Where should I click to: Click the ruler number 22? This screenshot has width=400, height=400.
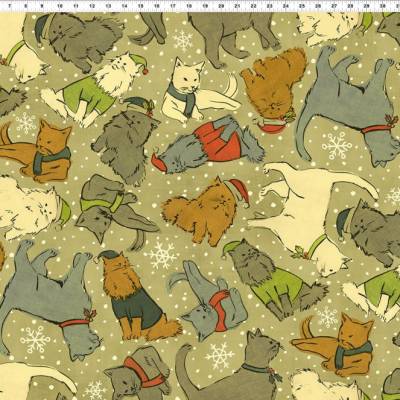(x=254, y=6)
